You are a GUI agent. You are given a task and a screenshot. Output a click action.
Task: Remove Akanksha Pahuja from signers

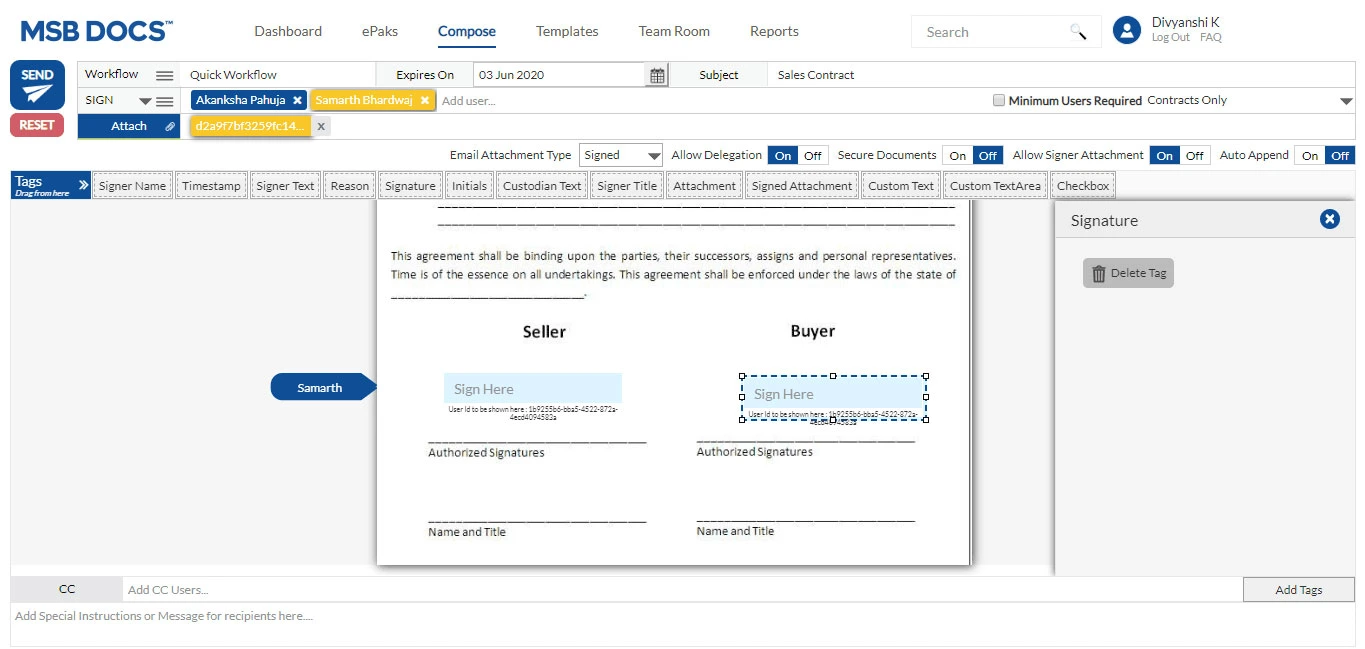click(297, 101)
